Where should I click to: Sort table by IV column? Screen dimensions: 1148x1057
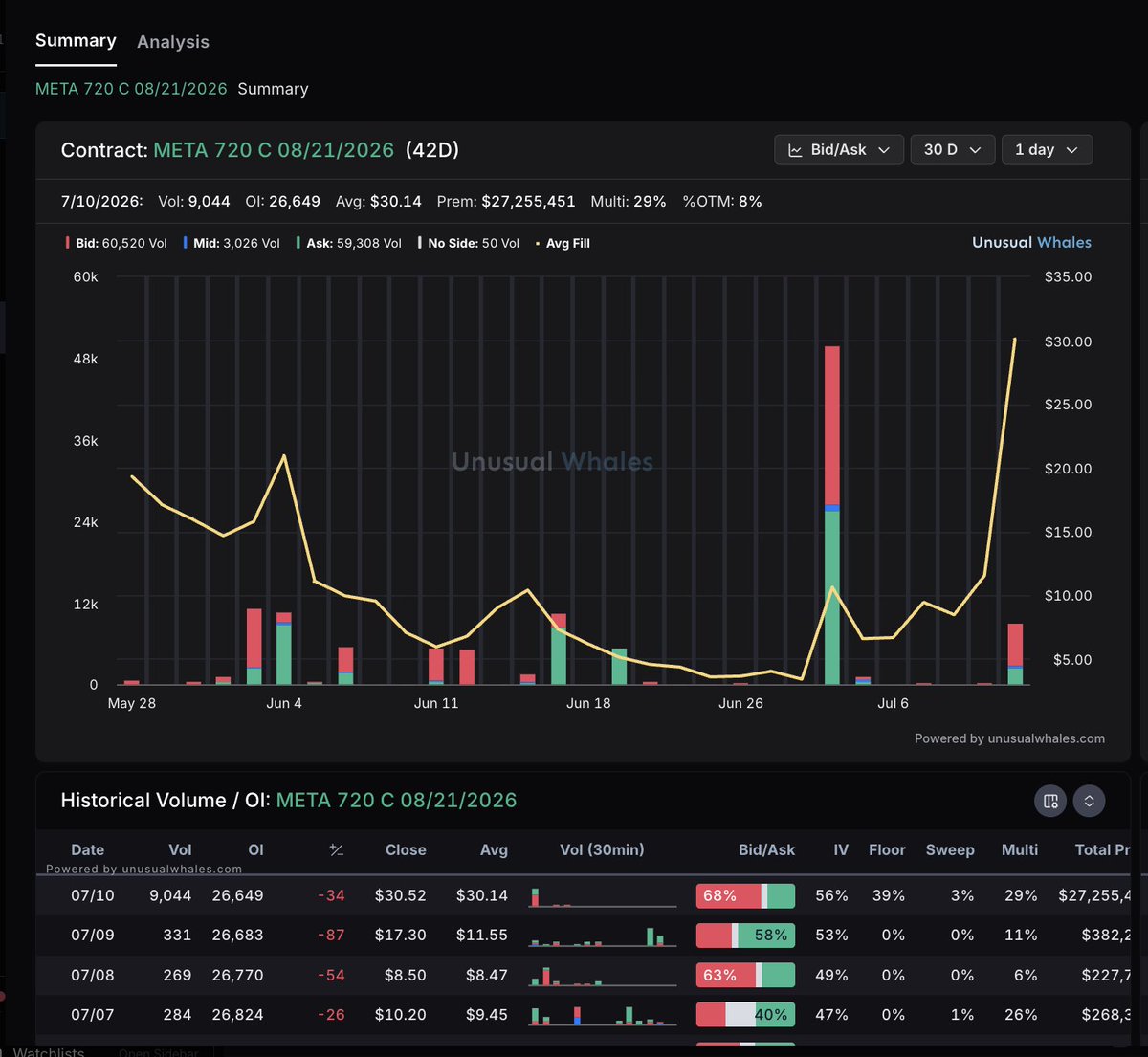841,849
